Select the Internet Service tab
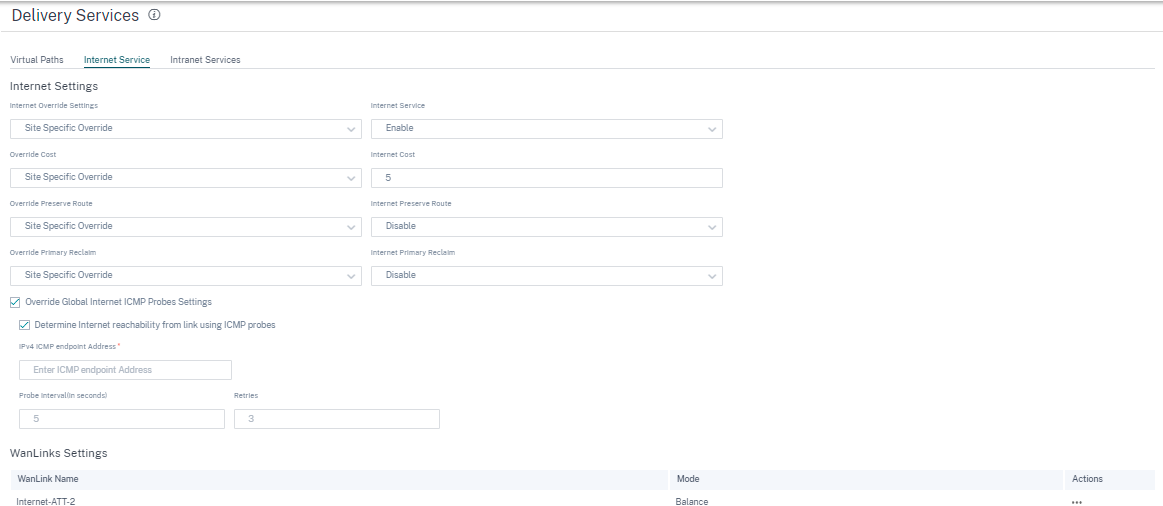 point(117,60)
